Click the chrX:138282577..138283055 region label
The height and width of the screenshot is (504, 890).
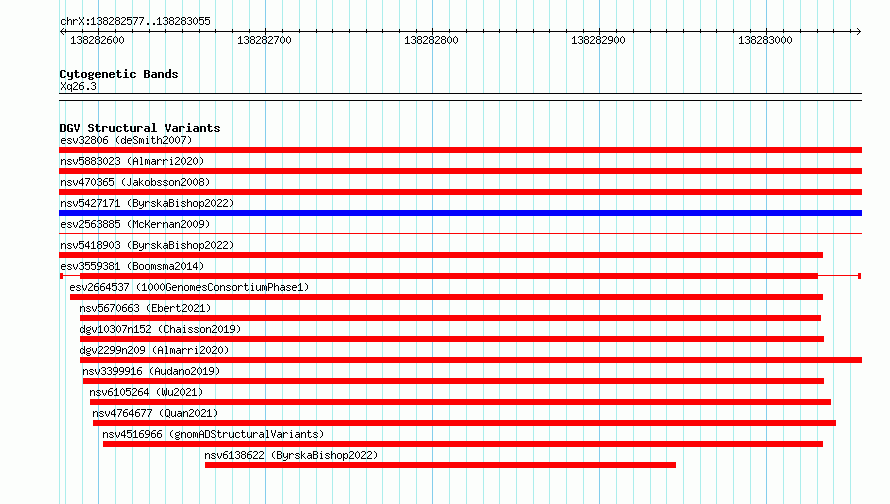[135, 21]
